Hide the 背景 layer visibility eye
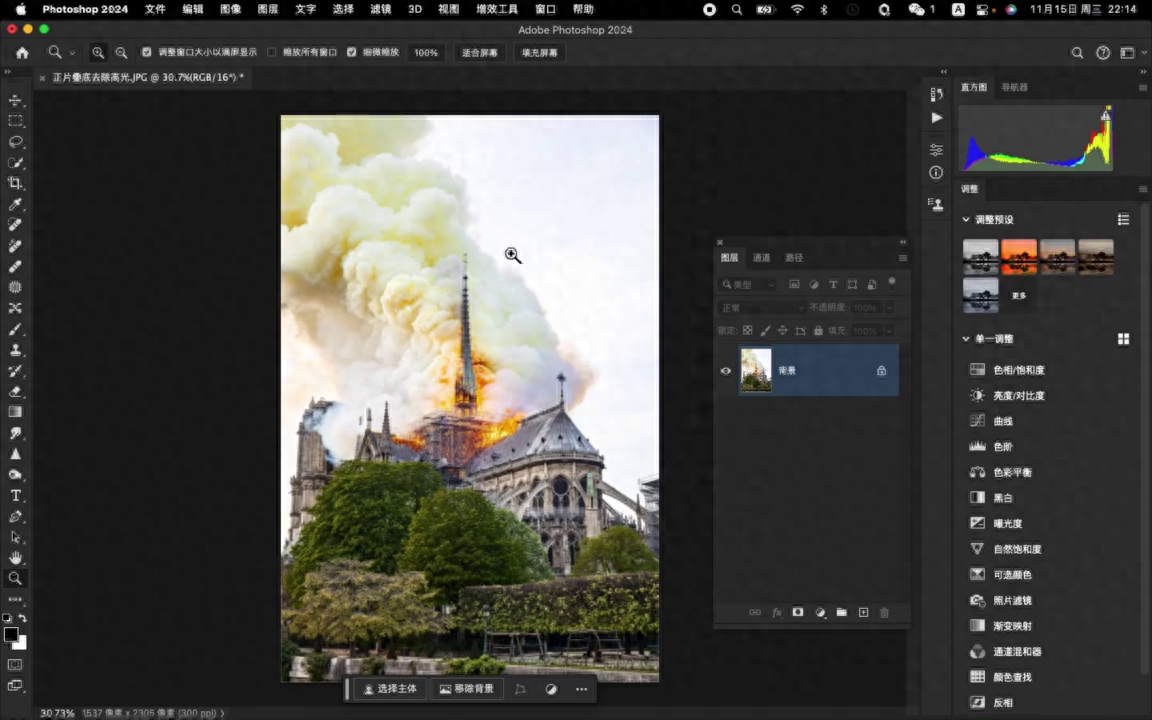The width and height of the screenshot is (1152, 720). [726, 370]
